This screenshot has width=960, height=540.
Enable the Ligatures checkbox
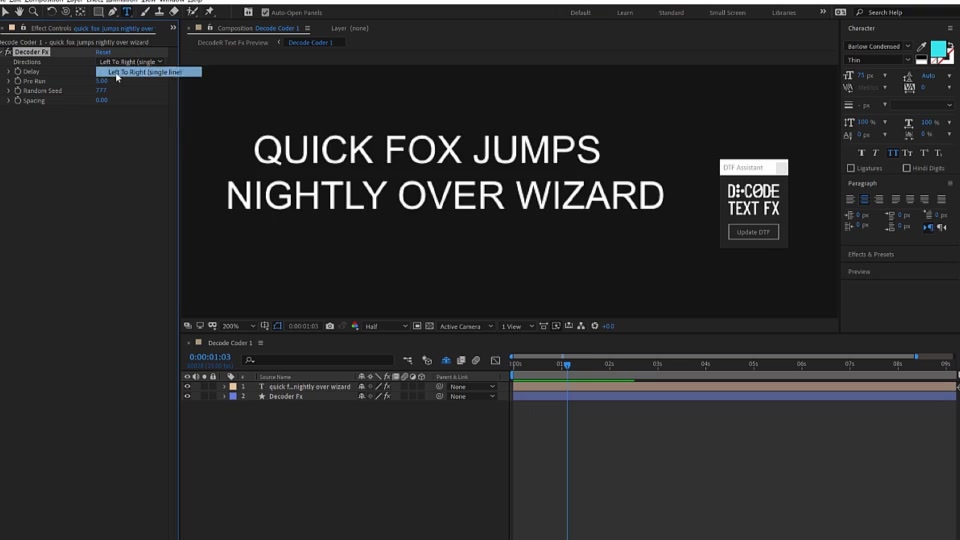point(850,168)
